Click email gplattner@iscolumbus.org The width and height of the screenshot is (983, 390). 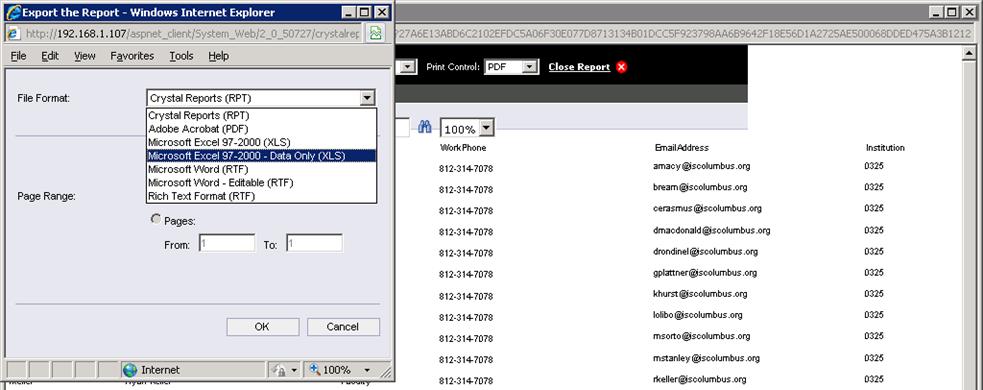[705, 273]
